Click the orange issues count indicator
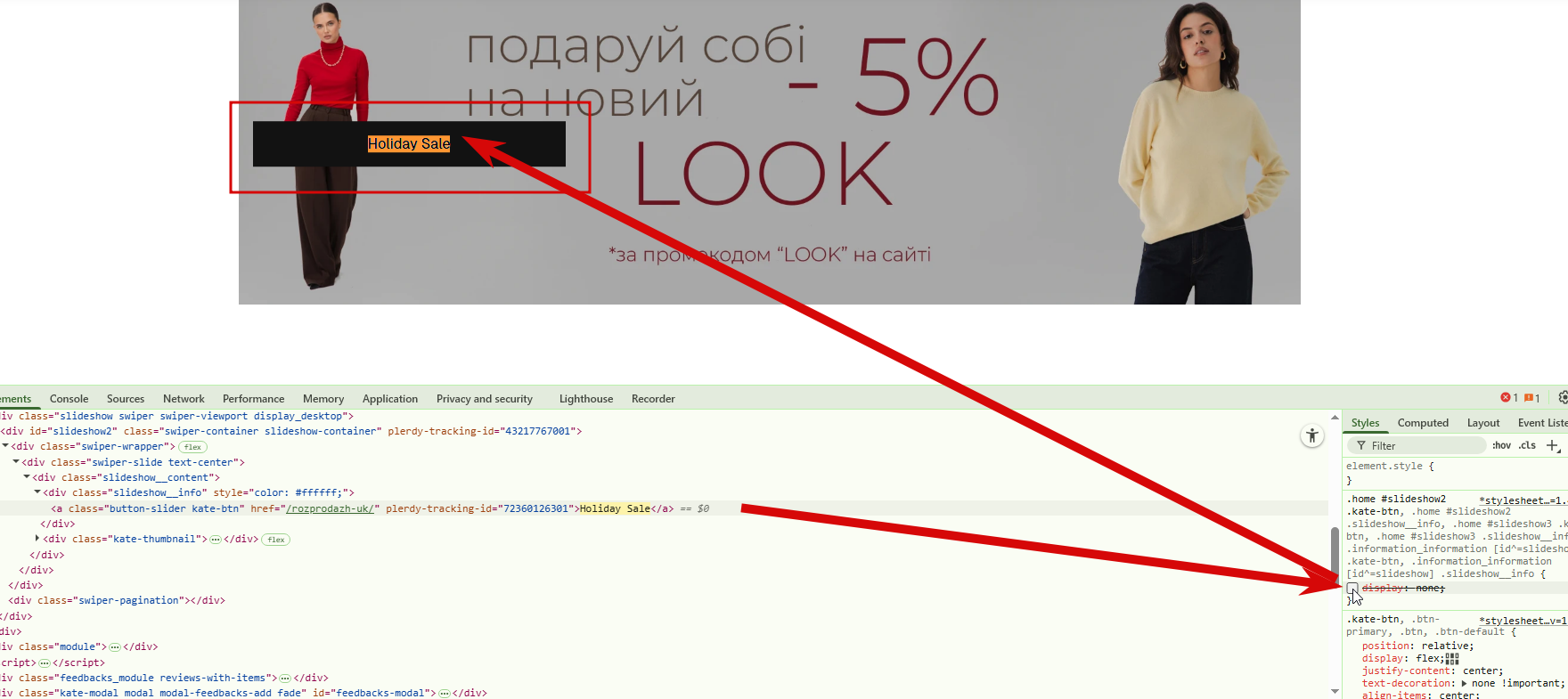The width and height of the screenshot is (1568, 699). (x=1532, y=398)
